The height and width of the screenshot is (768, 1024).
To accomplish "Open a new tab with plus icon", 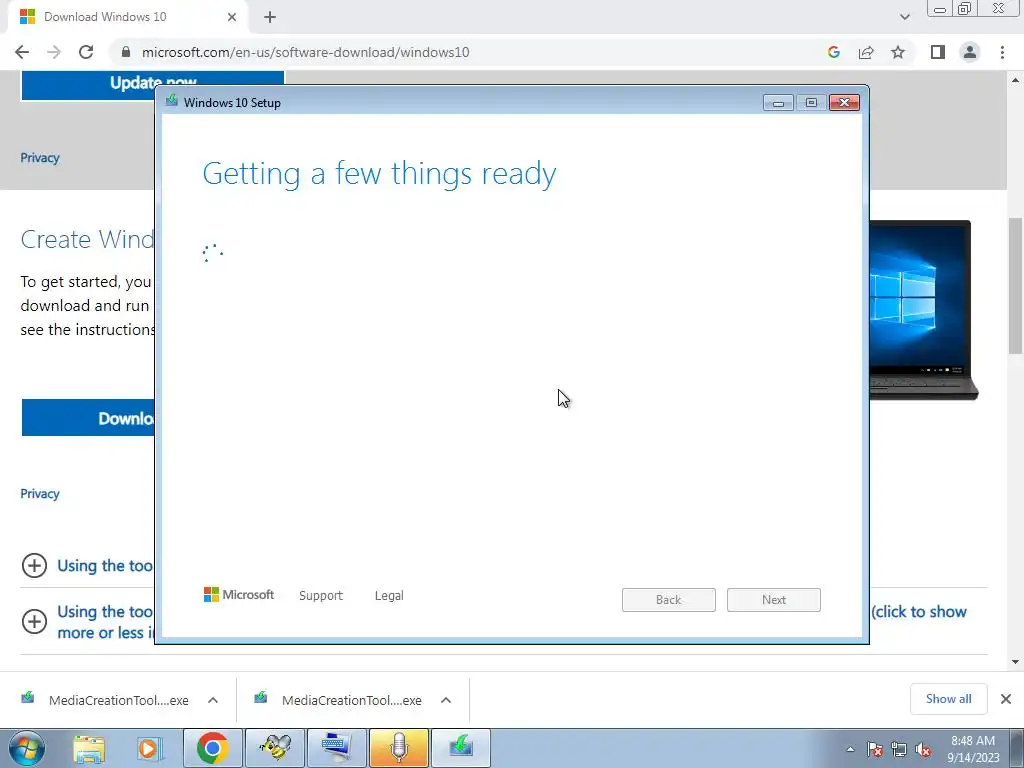I will (270, 17).
